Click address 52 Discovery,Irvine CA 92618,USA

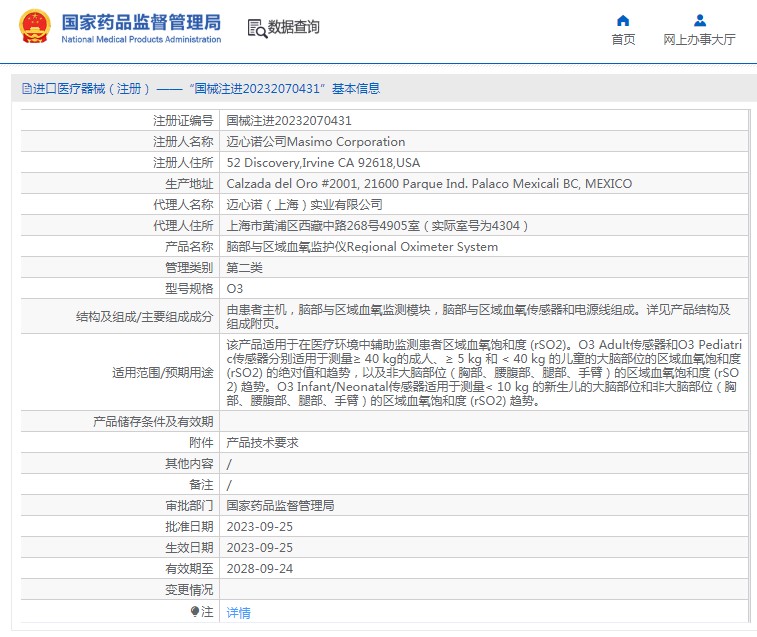[x=323, y=163]
